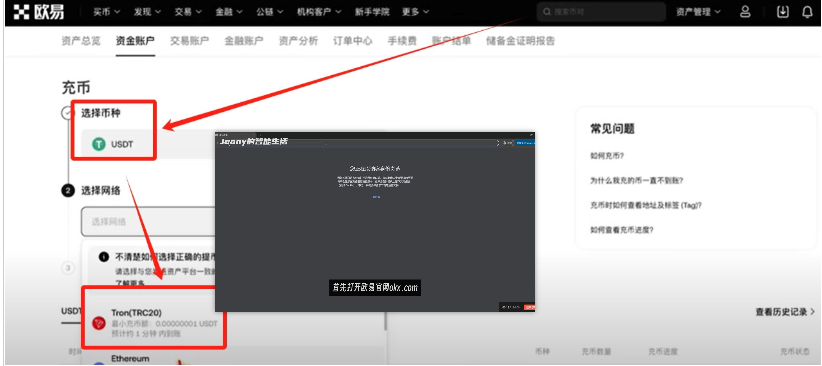822x366 pixels.
Task: Expand the 公链 menu
Action: point(270,12)
